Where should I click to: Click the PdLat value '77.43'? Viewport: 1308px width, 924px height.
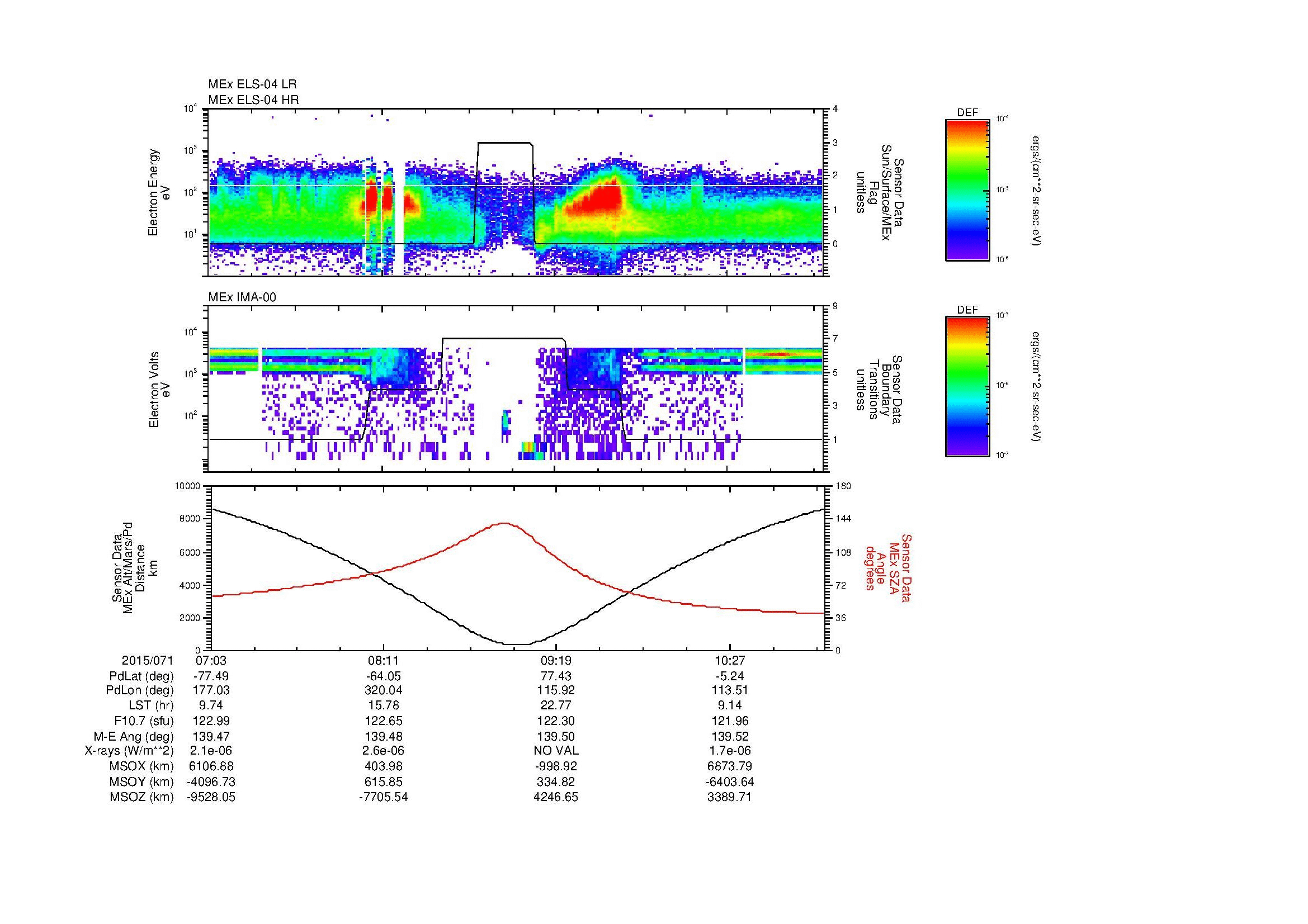[x=556, y=676]
